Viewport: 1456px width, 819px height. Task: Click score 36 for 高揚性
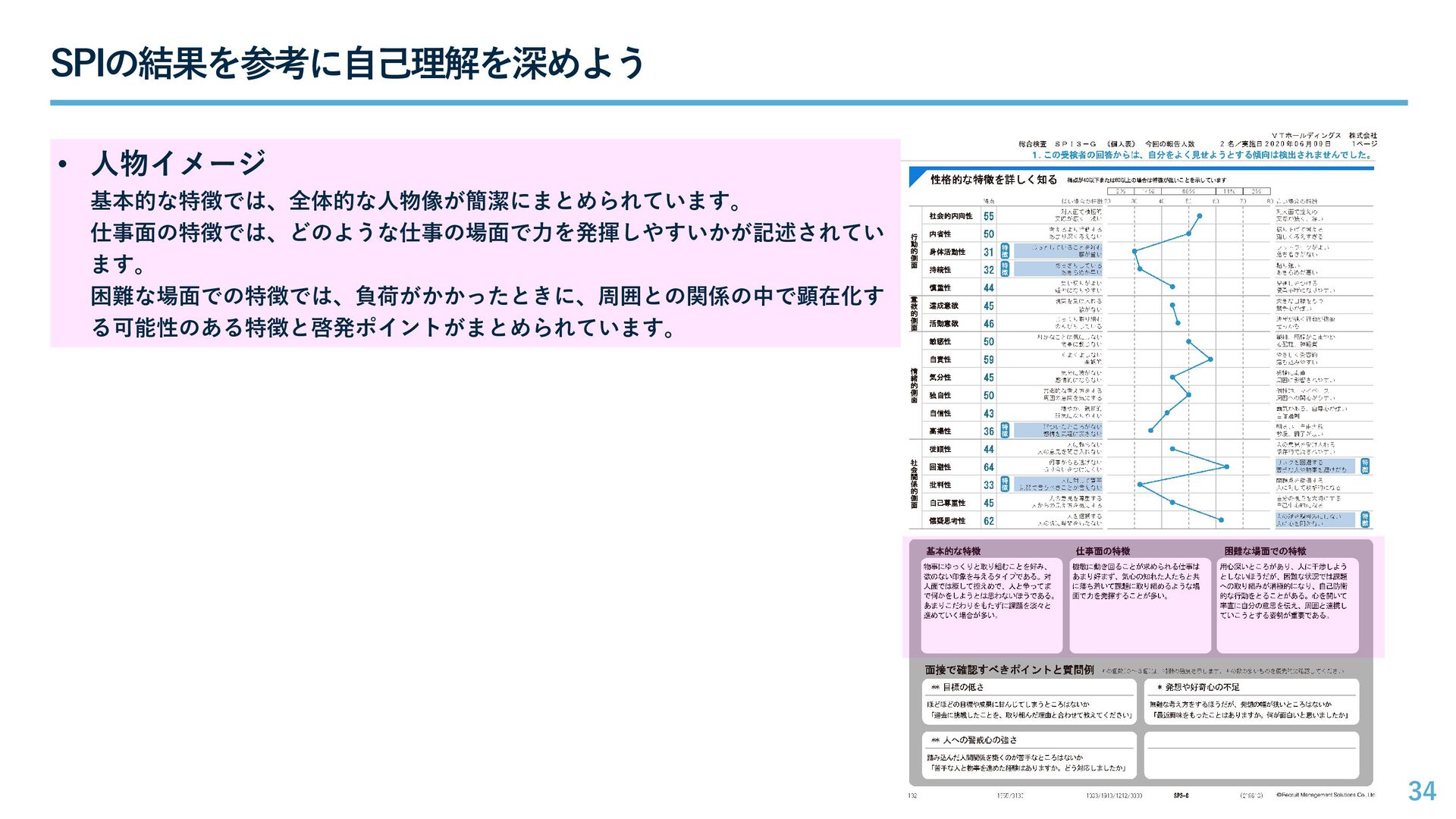pos(989,431)
